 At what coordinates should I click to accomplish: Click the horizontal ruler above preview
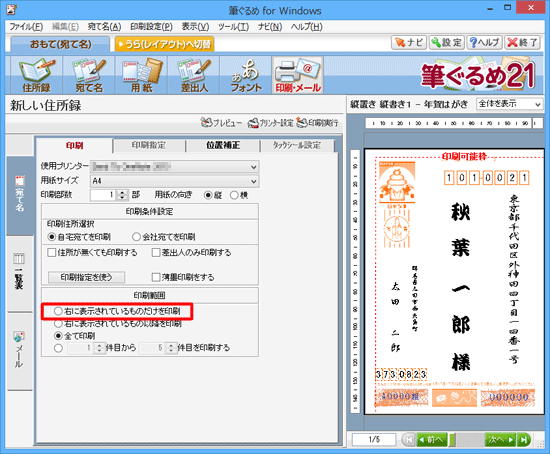(454, 123)
